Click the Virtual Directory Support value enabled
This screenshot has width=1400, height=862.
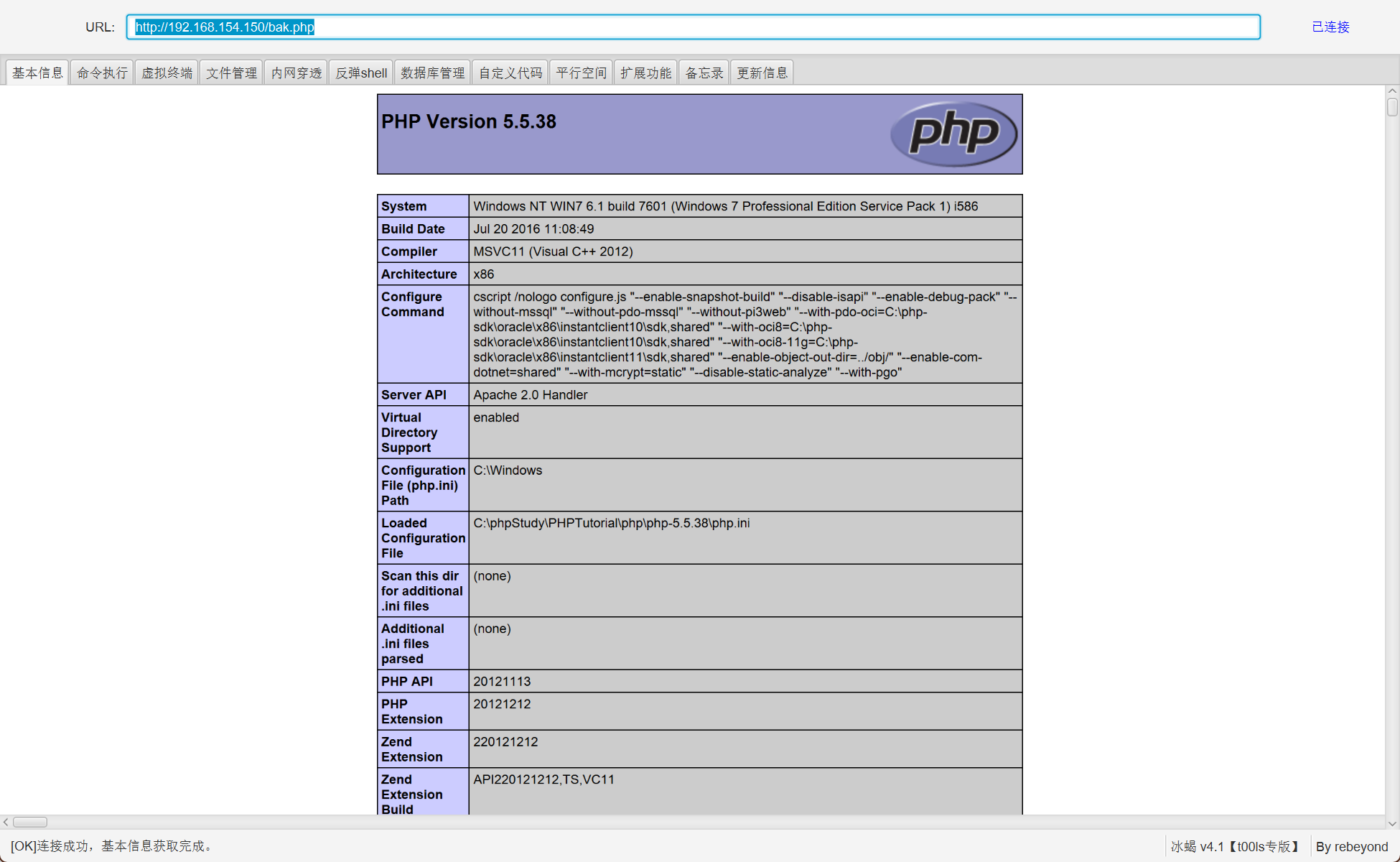coord(496,417)
